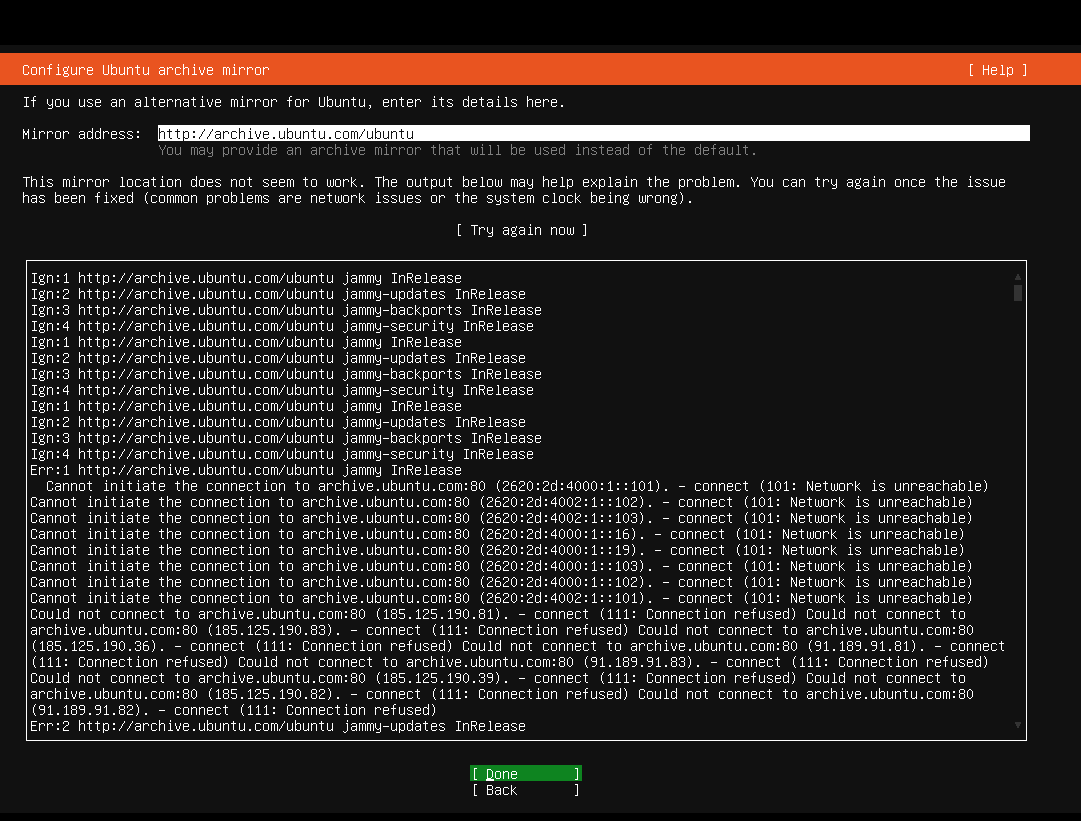Image resolution: width=1081 pixels, height=821 pixels.
Task: Click the Mirror address input field
Action: 594,134
